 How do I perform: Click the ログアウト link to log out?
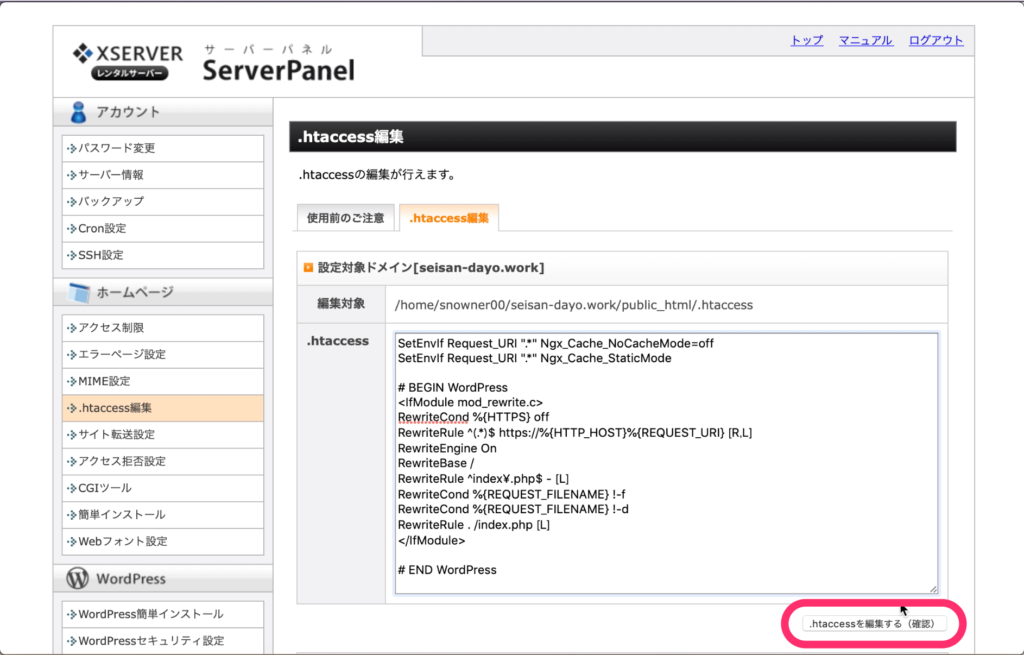935,40
